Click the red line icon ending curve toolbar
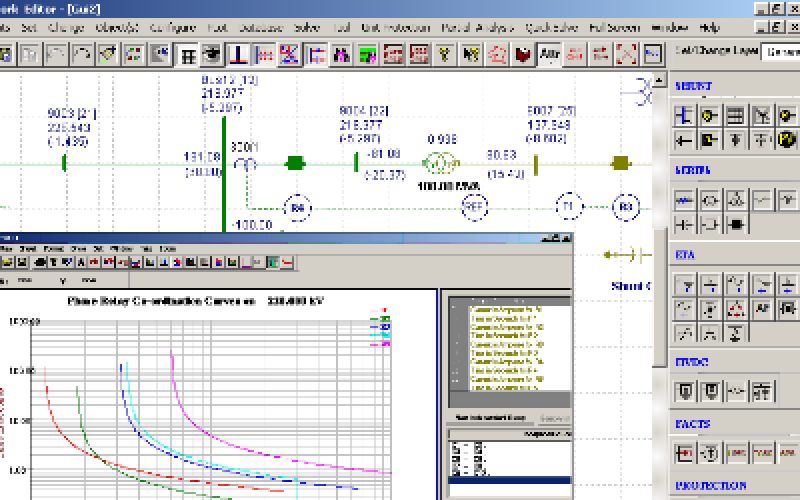 (287, 262)
